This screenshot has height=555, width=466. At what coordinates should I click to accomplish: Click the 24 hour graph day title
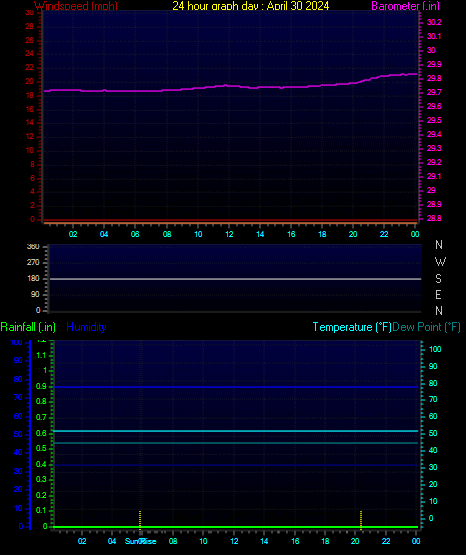[251, 6]
